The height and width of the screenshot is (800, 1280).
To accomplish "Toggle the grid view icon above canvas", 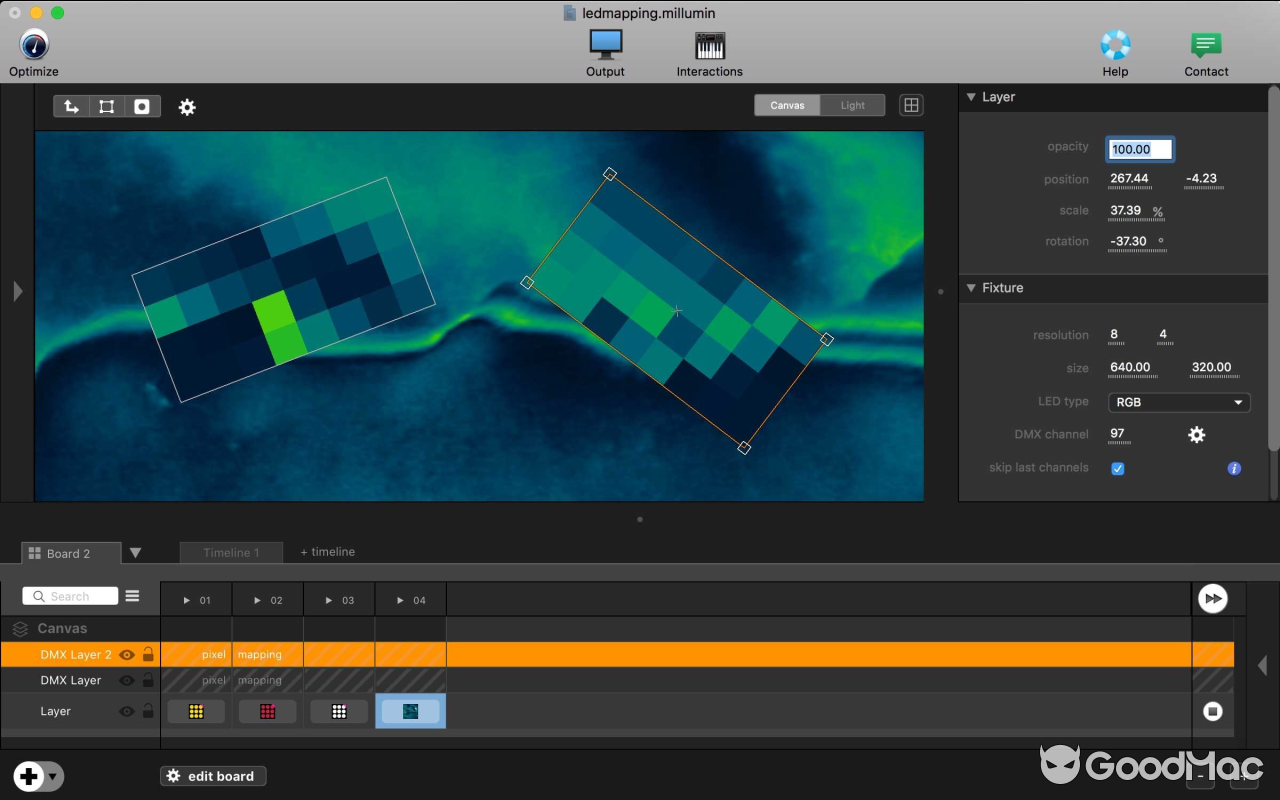I will click(911, 105).
